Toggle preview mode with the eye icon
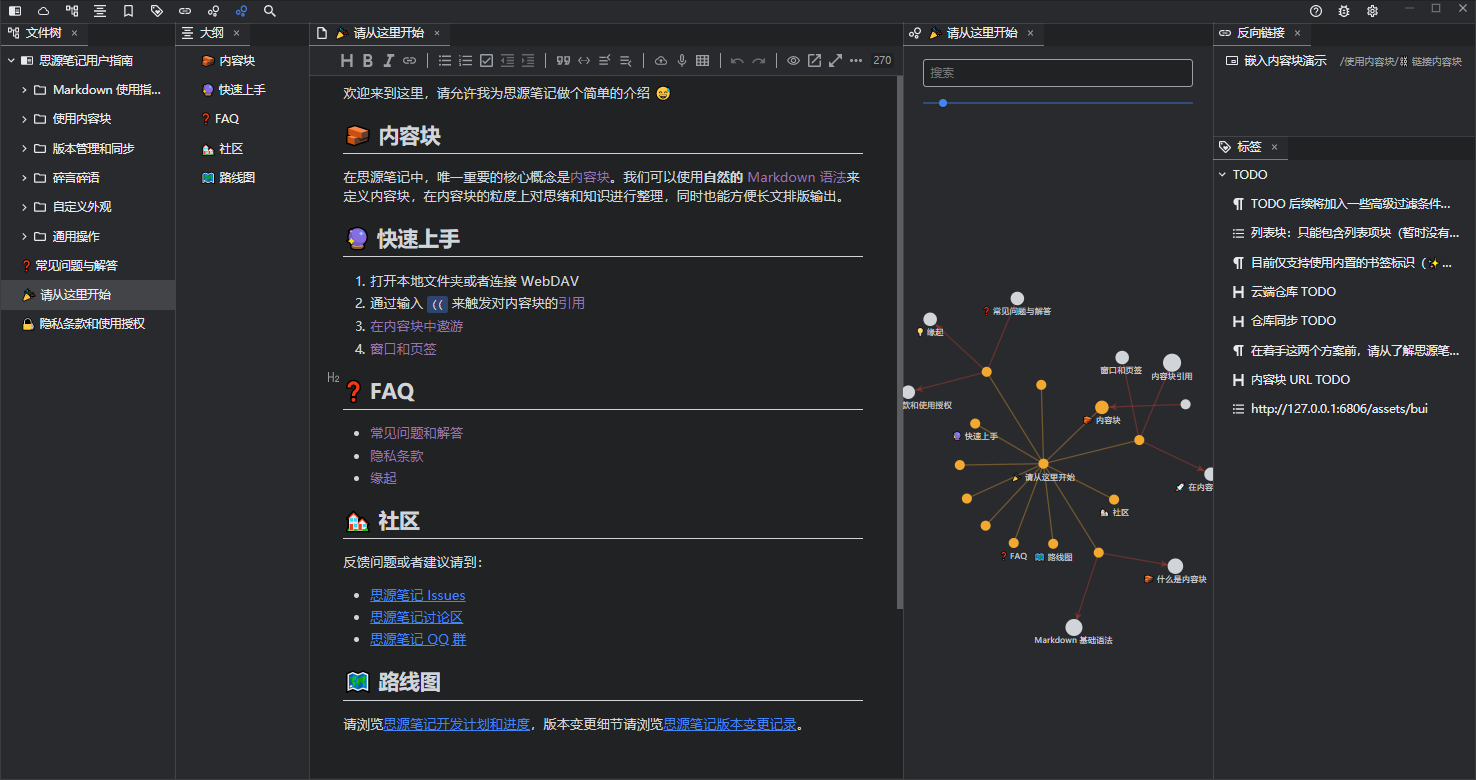 (x=793, y=61)
